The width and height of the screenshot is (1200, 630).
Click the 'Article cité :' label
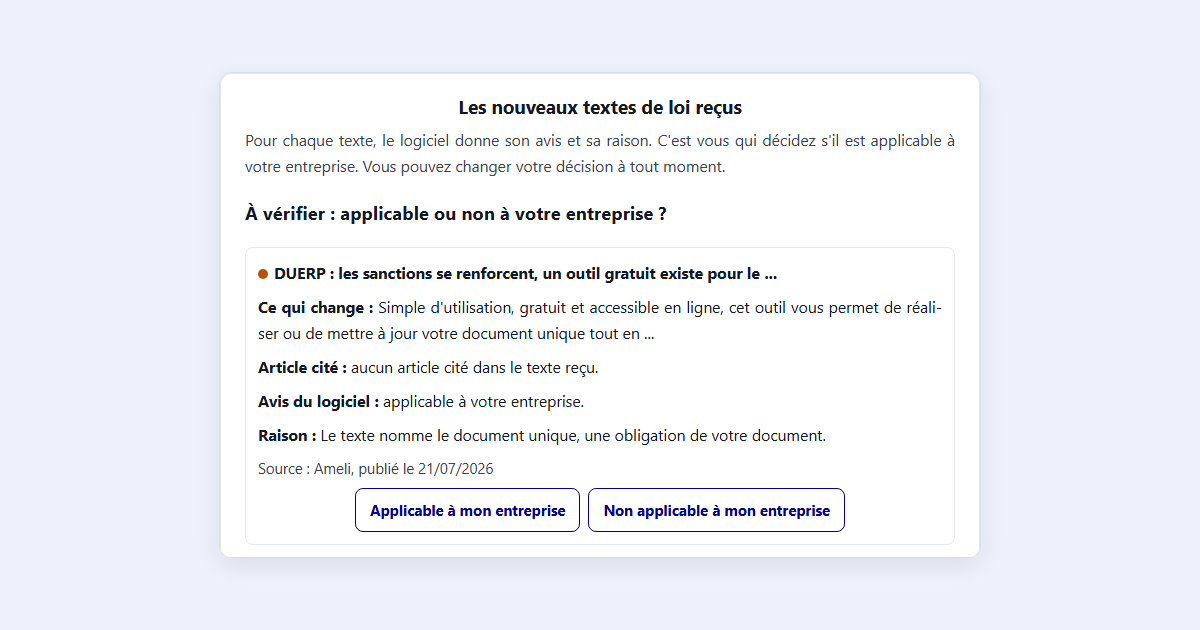coord(303,367)
